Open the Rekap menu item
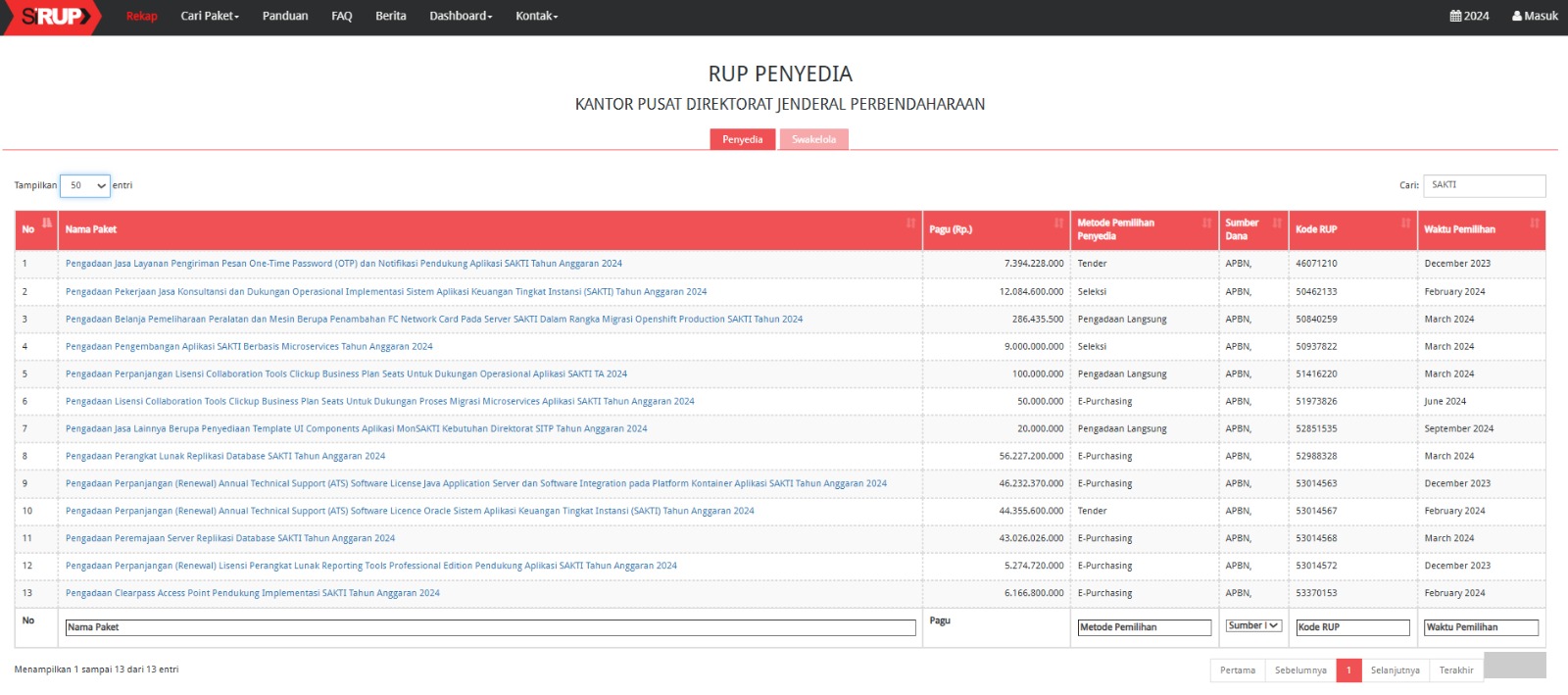The height and width of the screenshot is (695, 1568). coord(141,16)
